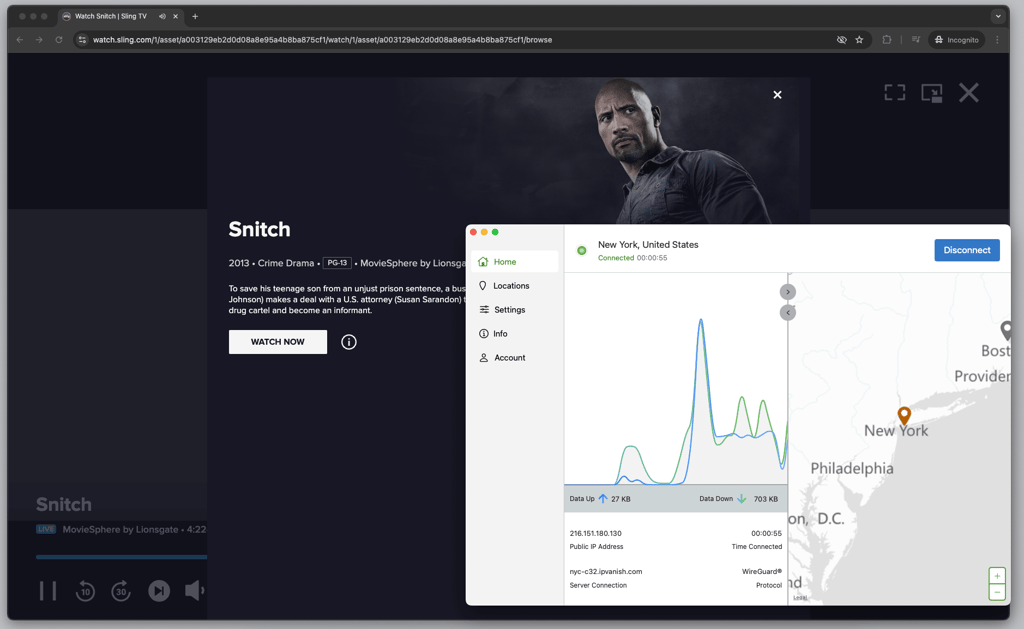Click the Philadelphia label on map

pos(852,468)
